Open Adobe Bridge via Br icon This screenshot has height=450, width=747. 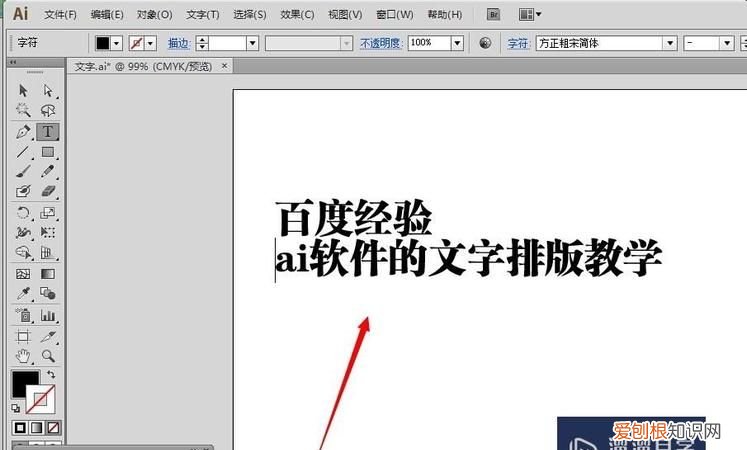[x=494, y=15]
